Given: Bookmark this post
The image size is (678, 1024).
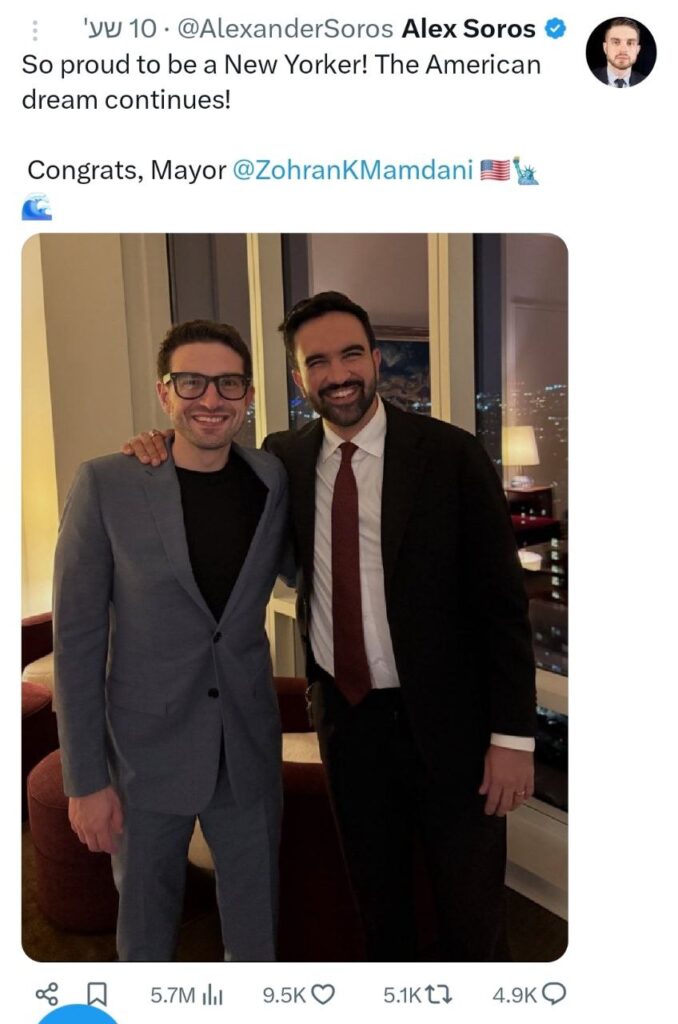Looking at the screenshot, I should coord(97,994).
